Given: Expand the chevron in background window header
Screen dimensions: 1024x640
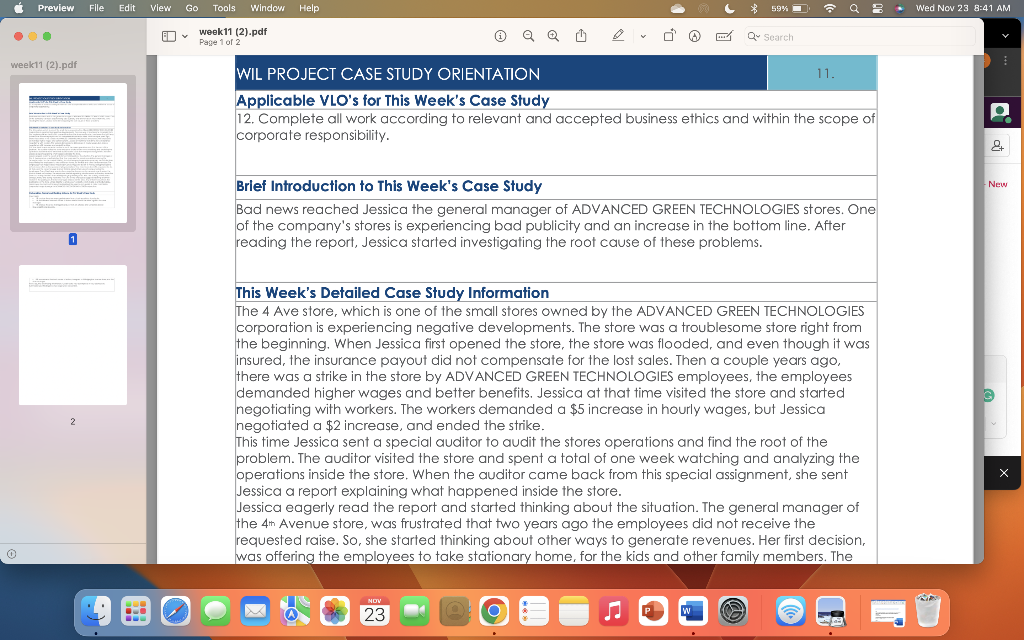Looking at the screenshot, I should pyautogui.click(x=1006, y=36).
